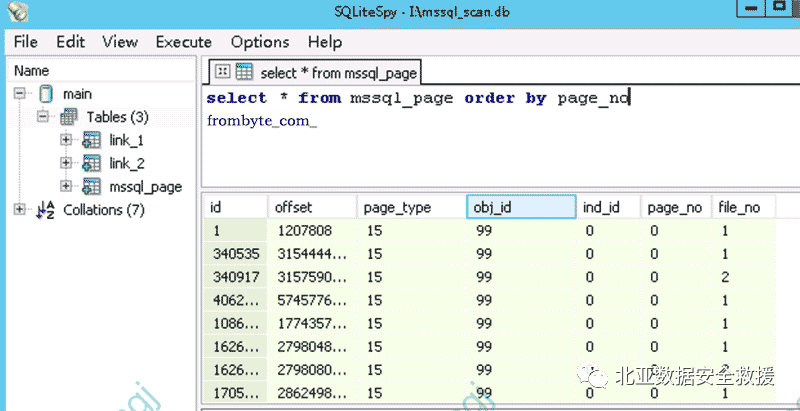Click offset cell 5745776...

(312, 300)
